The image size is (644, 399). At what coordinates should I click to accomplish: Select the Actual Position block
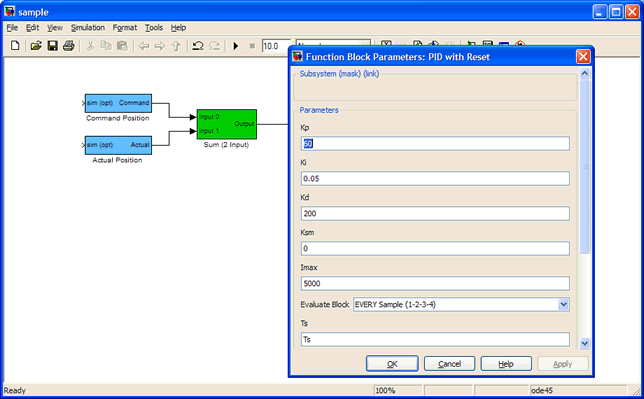pyautogui.click(x=118, y=145)
